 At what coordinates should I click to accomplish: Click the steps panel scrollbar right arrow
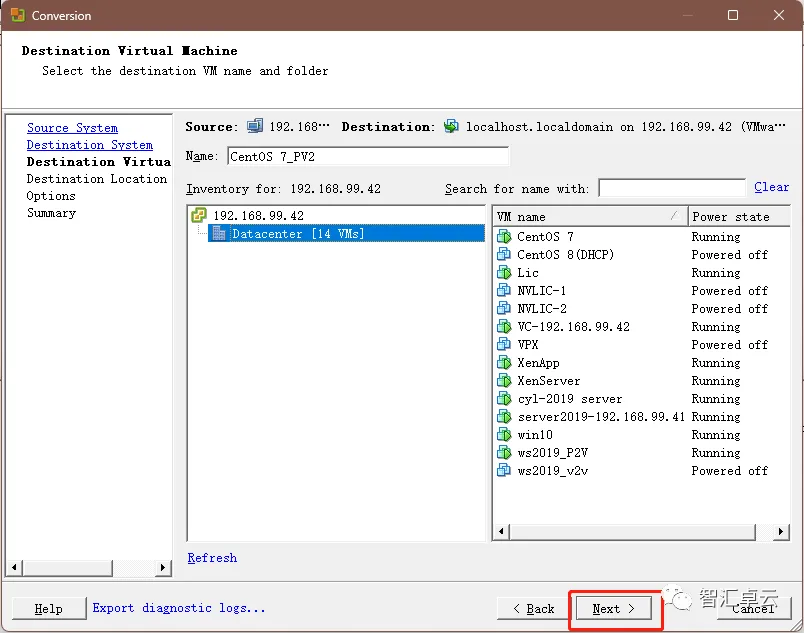pos(163,567)
